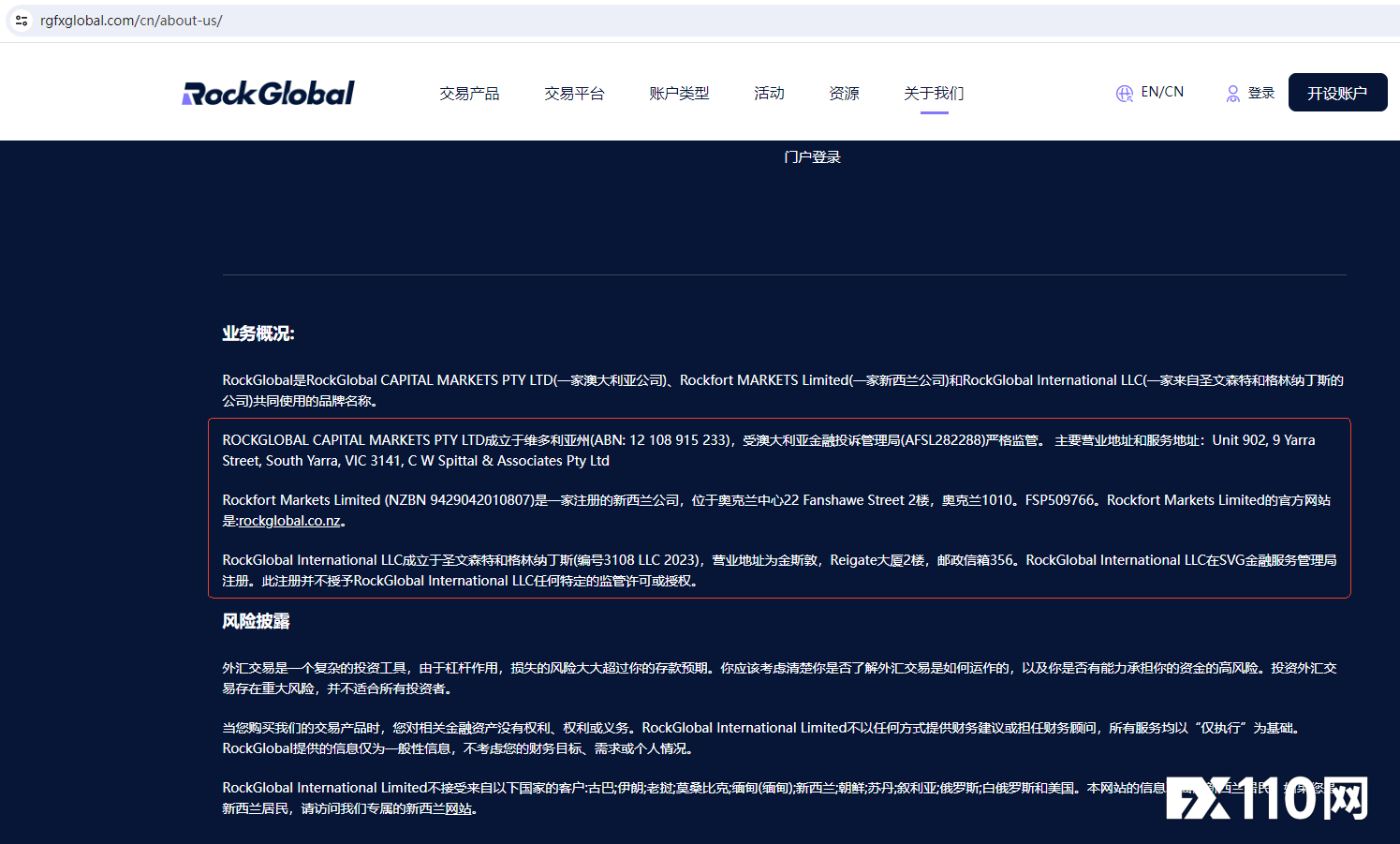Viewport: 1400px width, 844px height.
Task: Click paragraph starting 外汇交易是一个复杂的投资工具
Action: click(x=779, y=678)
